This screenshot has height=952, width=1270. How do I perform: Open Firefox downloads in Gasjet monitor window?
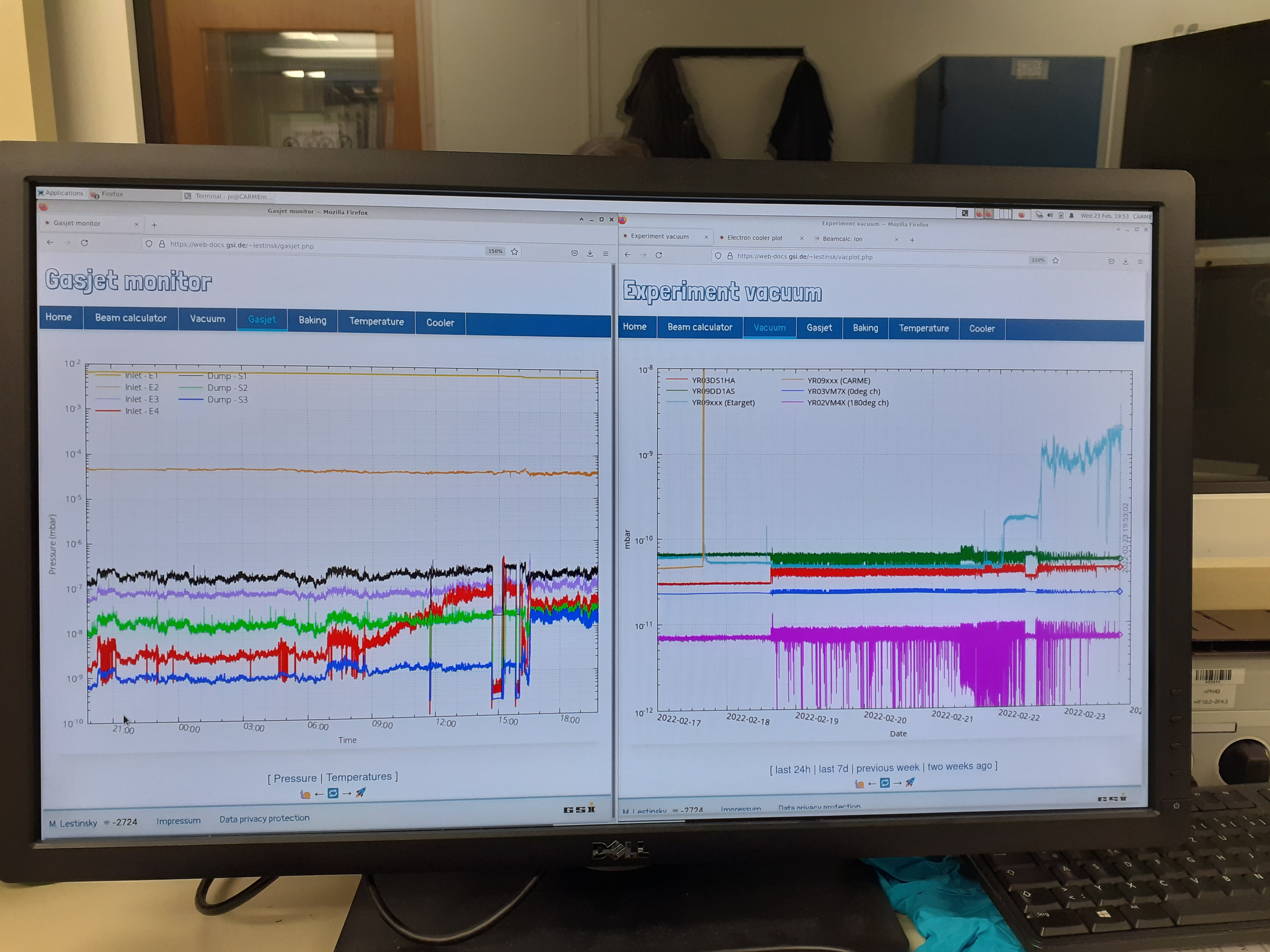(590, 253)
